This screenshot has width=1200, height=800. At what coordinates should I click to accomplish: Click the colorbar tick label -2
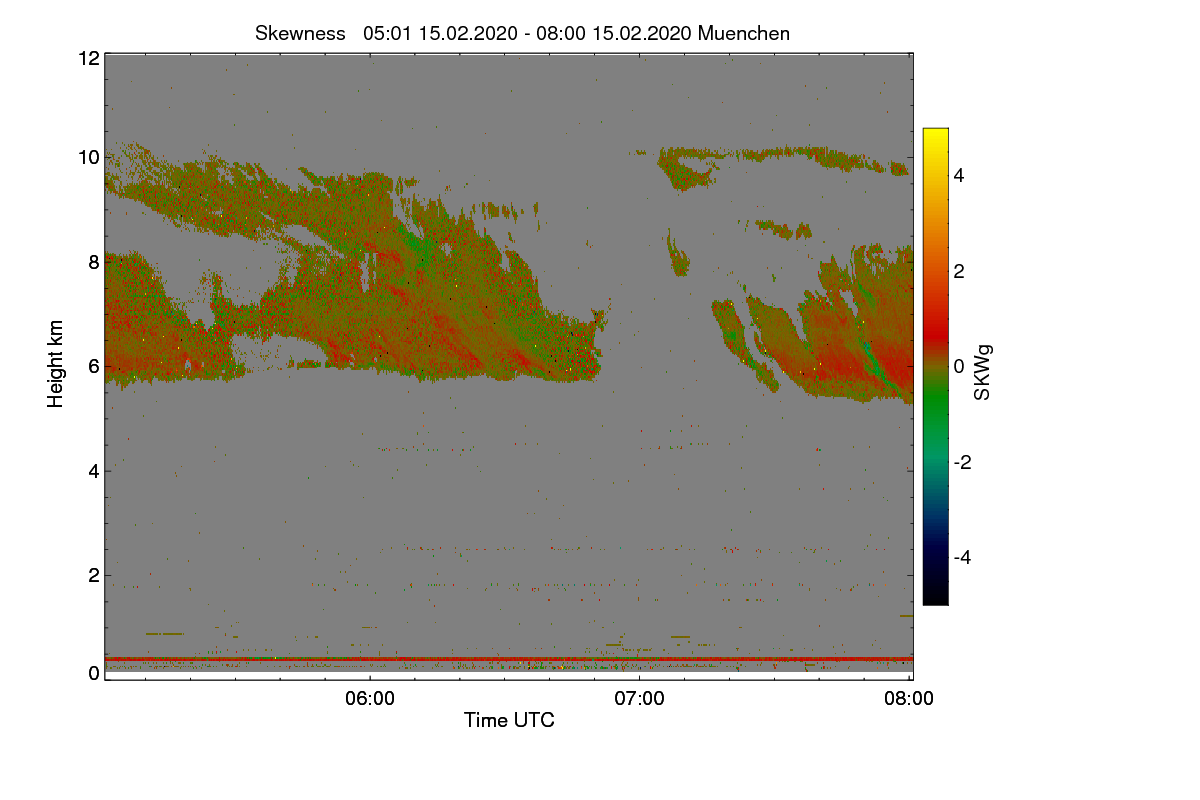click(963, 462)
